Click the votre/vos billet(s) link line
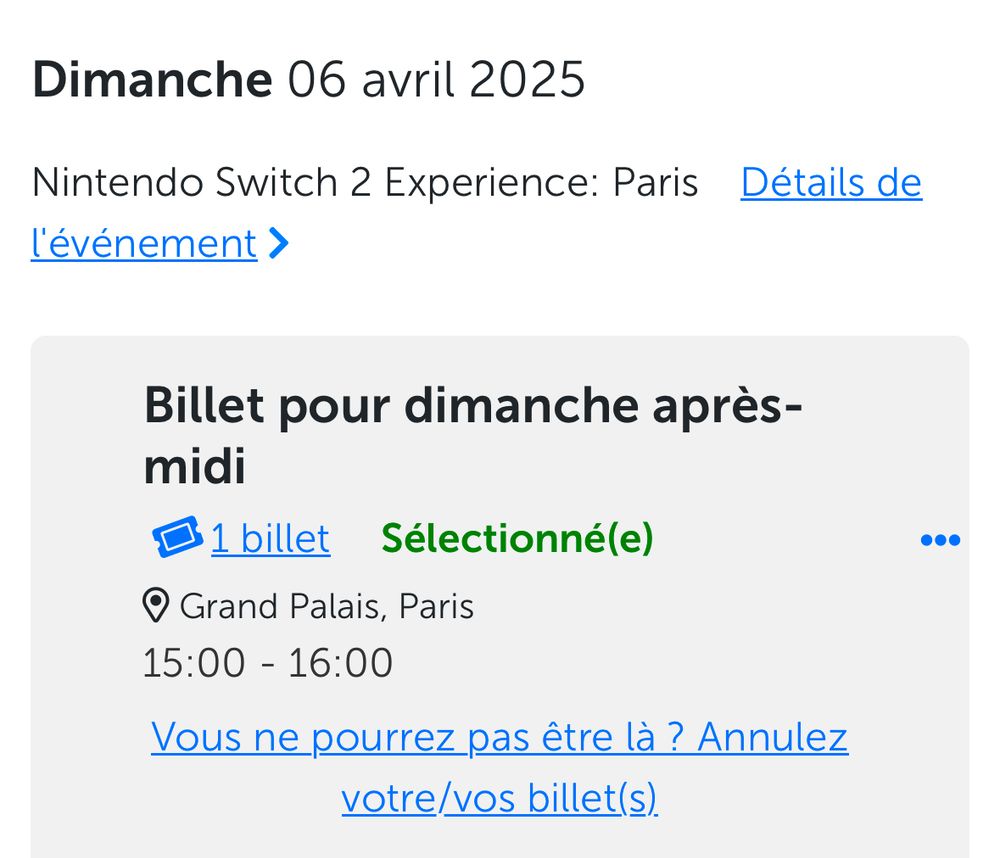The width and height of the screenshot is (1000, 858). pyautogui.click(x=499, y=798)
